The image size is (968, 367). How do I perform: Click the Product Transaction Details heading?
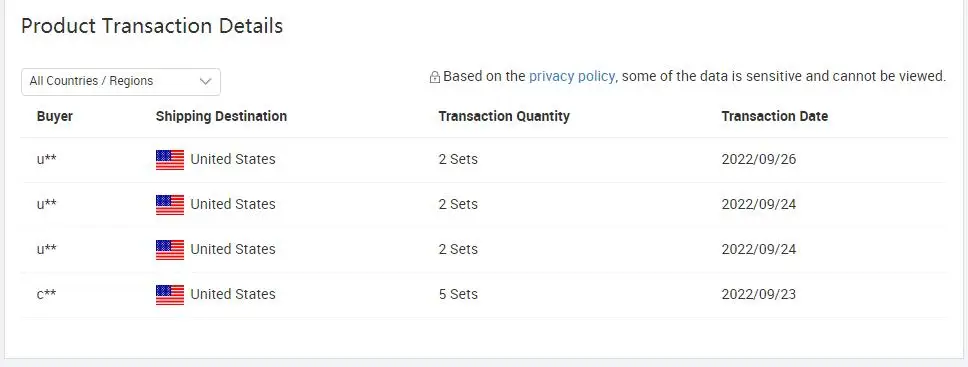click(152, 26)
